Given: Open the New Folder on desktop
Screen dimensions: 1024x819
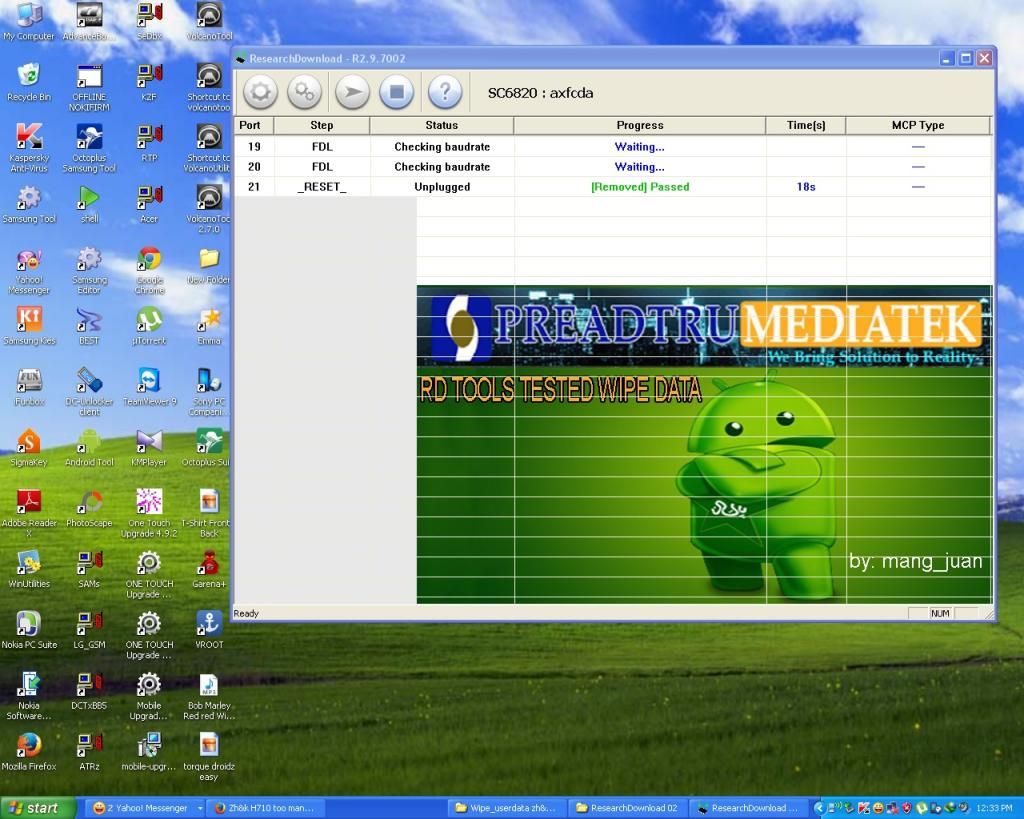Looking at the screenshot, I should [209, 266].
